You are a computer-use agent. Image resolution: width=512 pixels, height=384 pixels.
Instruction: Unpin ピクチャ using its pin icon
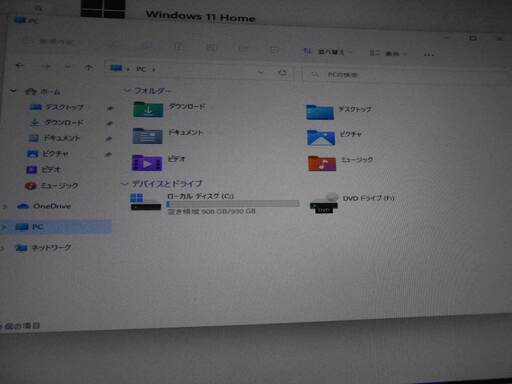coord(108,154)
